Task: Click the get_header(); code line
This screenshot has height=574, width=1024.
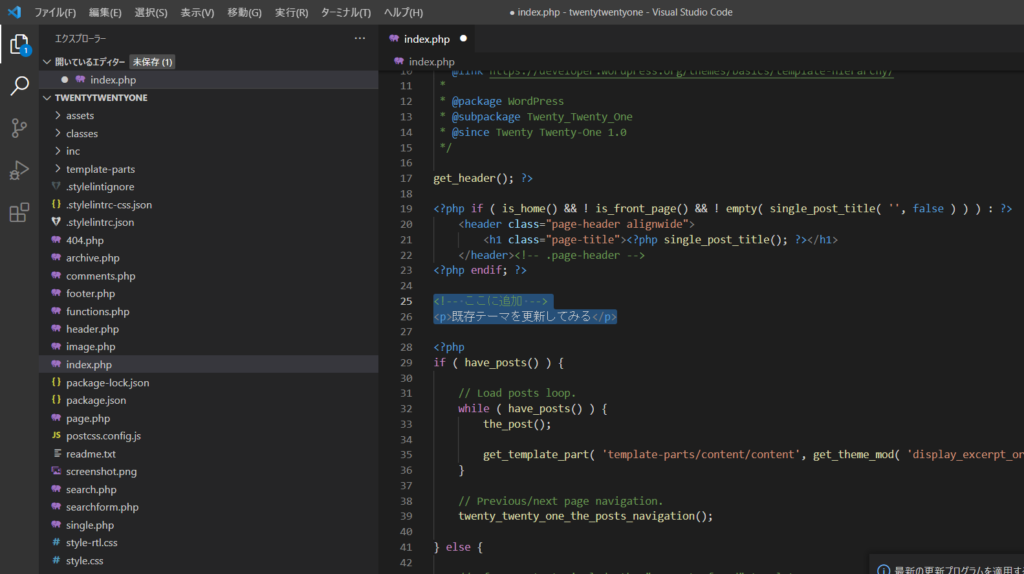Action: coord(483,178)
